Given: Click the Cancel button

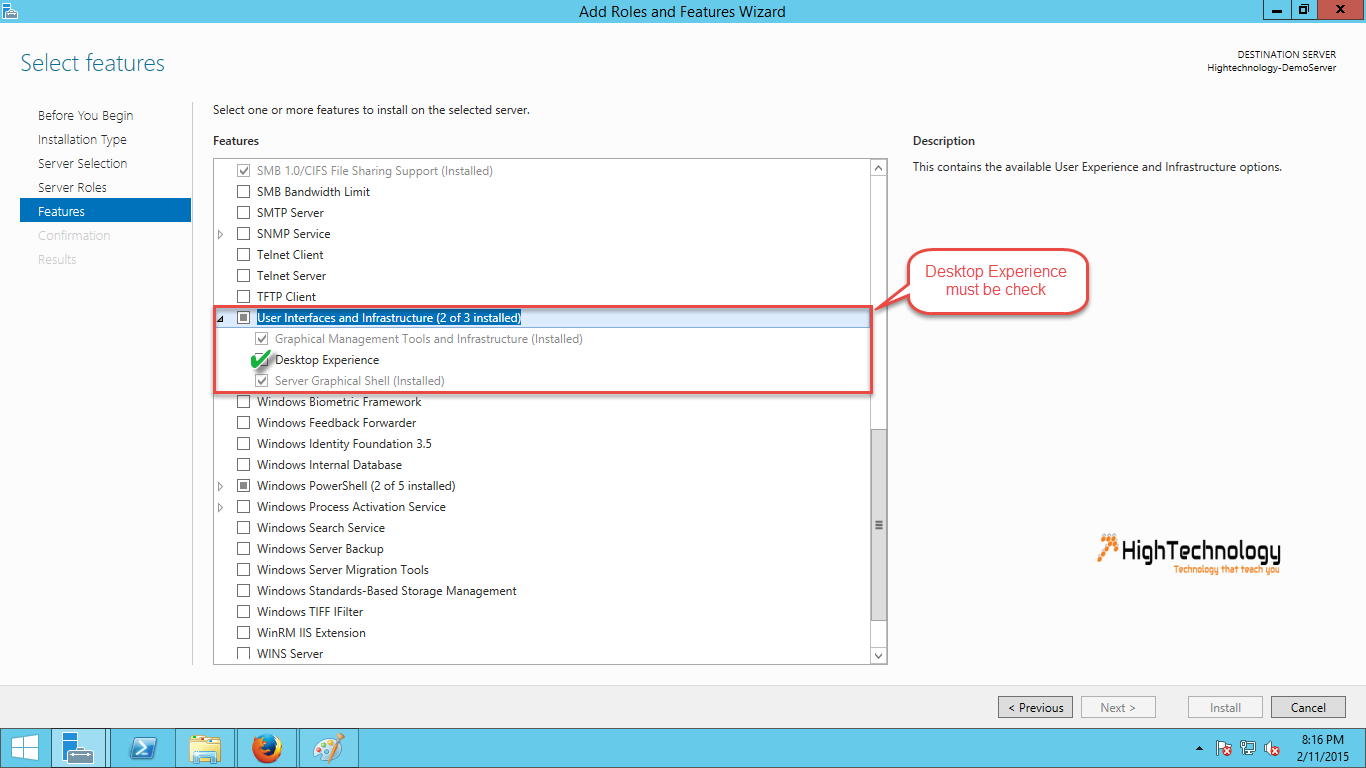Looking at the screenshot, I should pos(1308,707).
